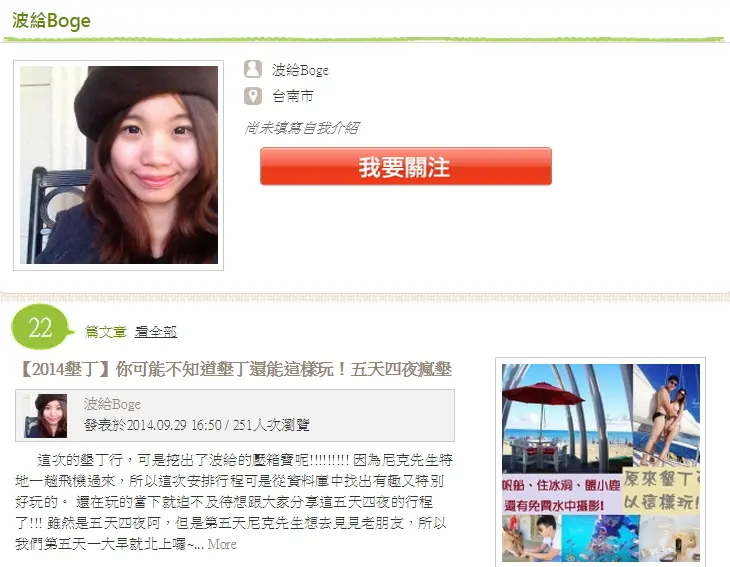
Task: Click the red 我要關注 follow button
Action: pos(406,166)
